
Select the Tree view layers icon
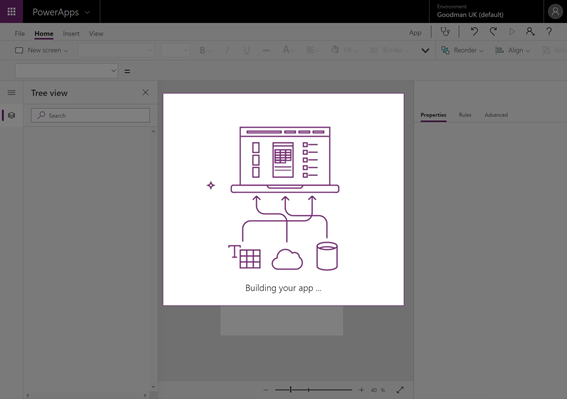pyautogui.click(x=11, y=115)
